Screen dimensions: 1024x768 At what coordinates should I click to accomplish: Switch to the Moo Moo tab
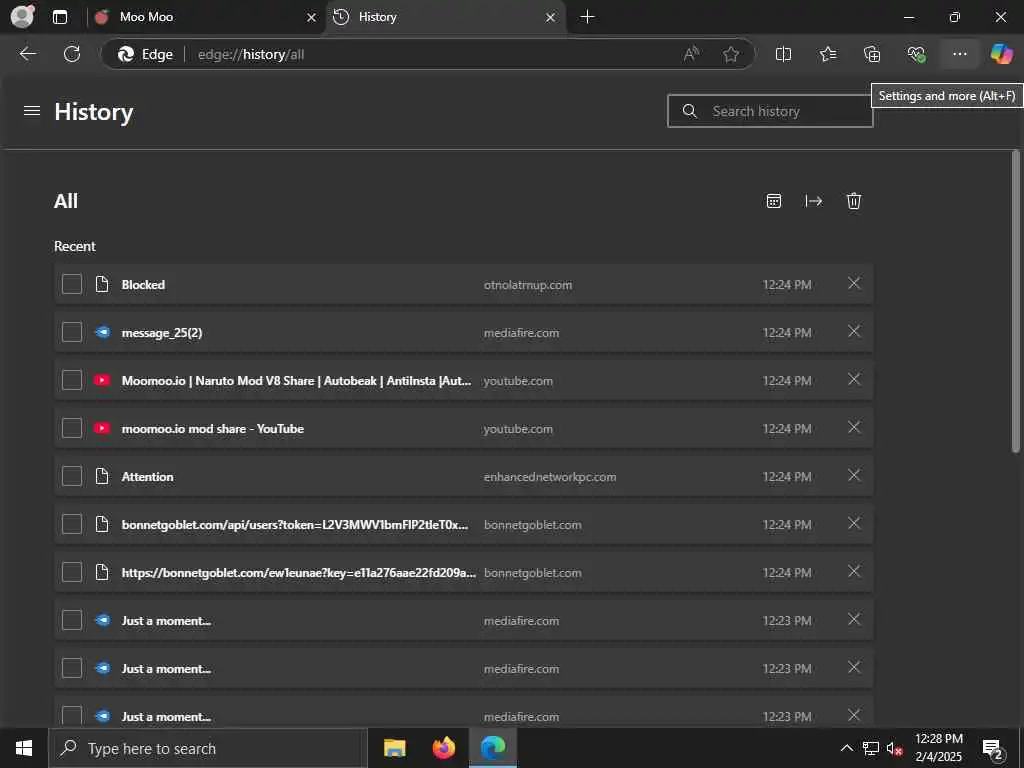click(206, 18)
